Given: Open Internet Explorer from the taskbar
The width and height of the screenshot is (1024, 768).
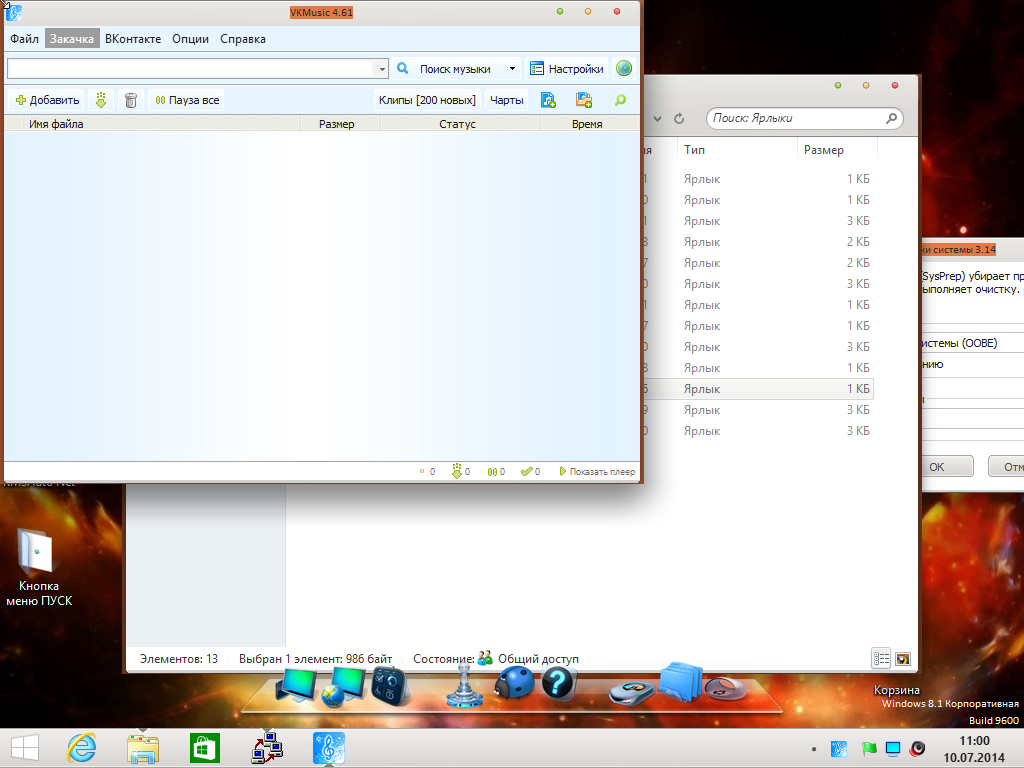Looking at the screenshot, I should 82,748.
